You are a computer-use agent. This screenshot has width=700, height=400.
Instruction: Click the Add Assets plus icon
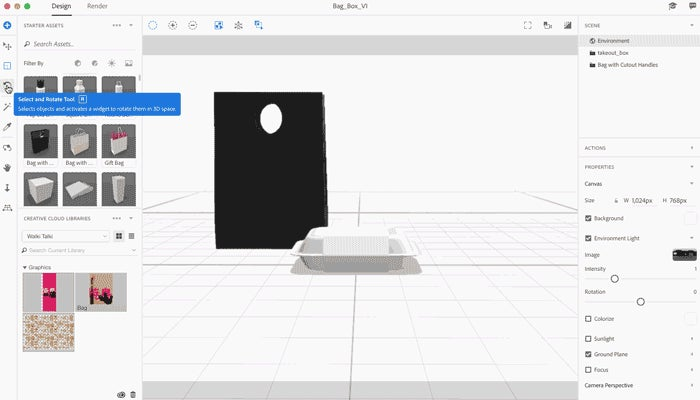pos(7,25)
